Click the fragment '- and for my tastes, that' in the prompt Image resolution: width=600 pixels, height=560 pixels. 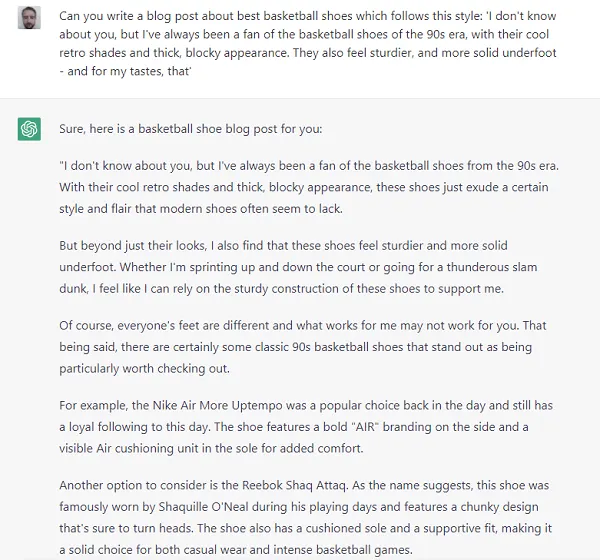click(x=125, y=71)
